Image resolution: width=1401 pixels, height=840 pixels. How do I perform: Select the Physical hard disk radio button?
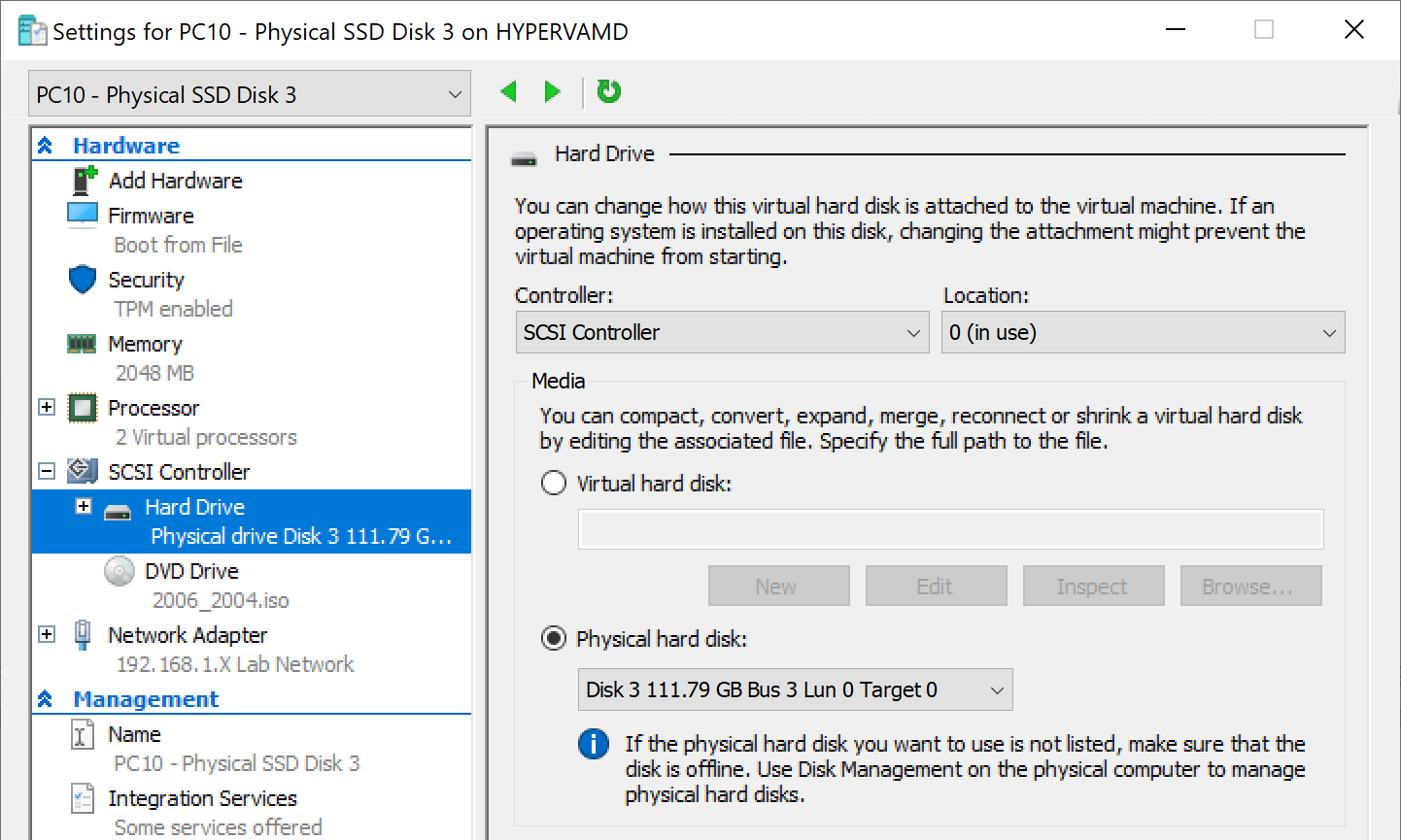pos(553,639)
